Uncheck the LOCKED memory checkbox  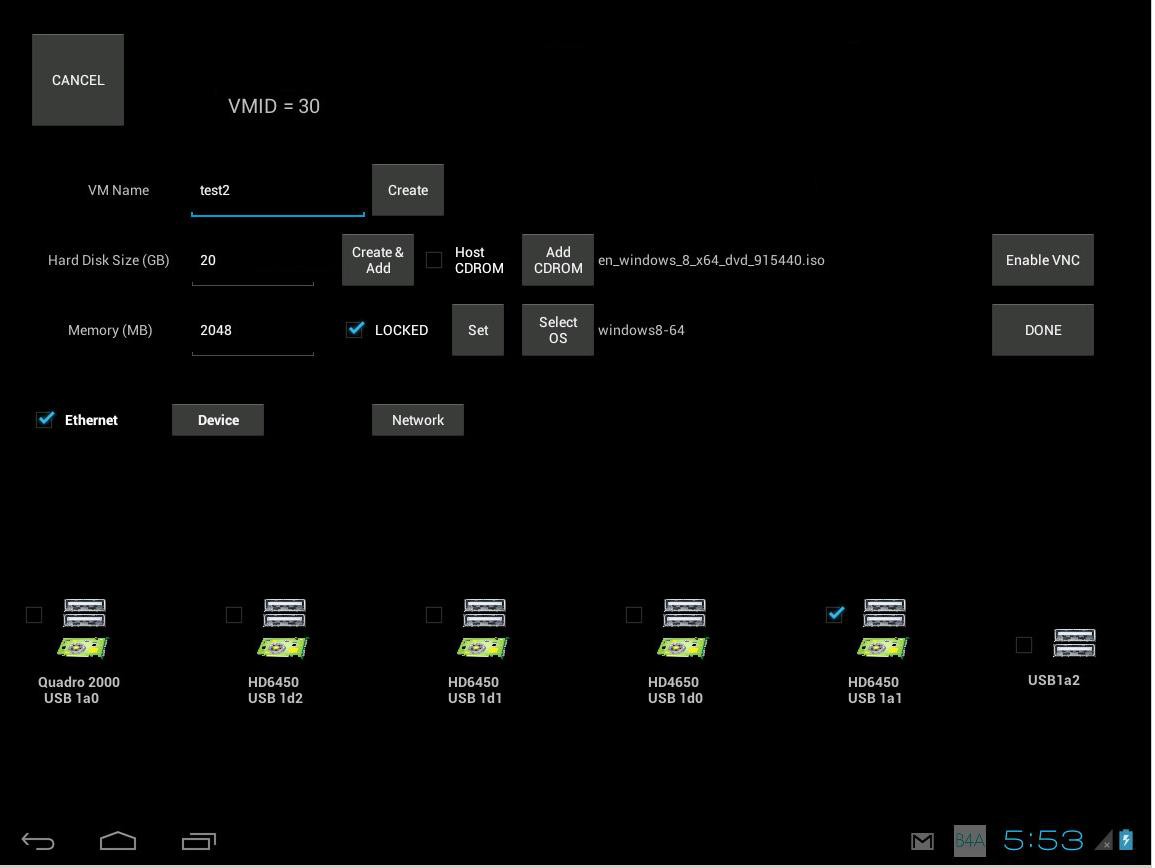[x=355, y=329]
